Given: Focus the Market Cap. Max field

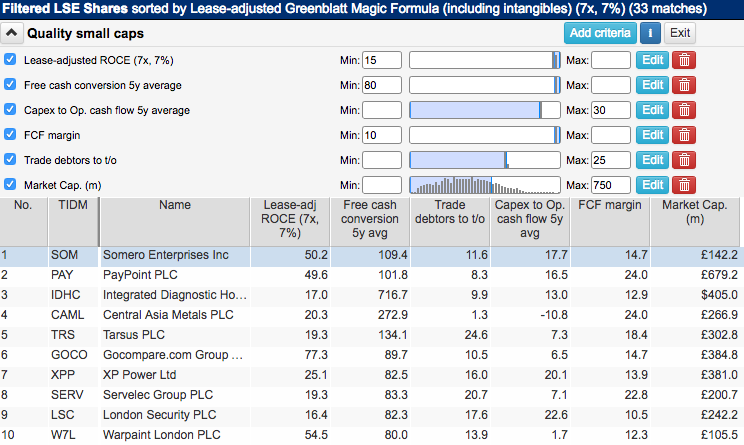Looking at the screenshot, I should [611, 185].
